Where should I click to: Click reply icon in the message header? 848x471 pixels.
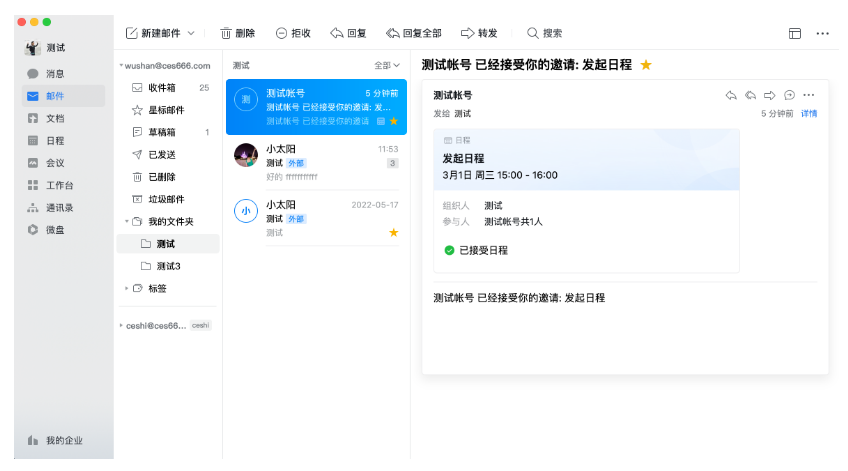click(731, 95)
